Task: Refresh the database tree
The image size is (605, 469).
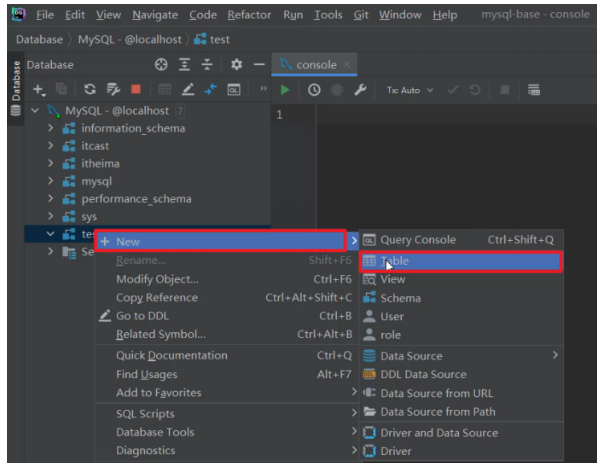Action: [x=90, y=89]
